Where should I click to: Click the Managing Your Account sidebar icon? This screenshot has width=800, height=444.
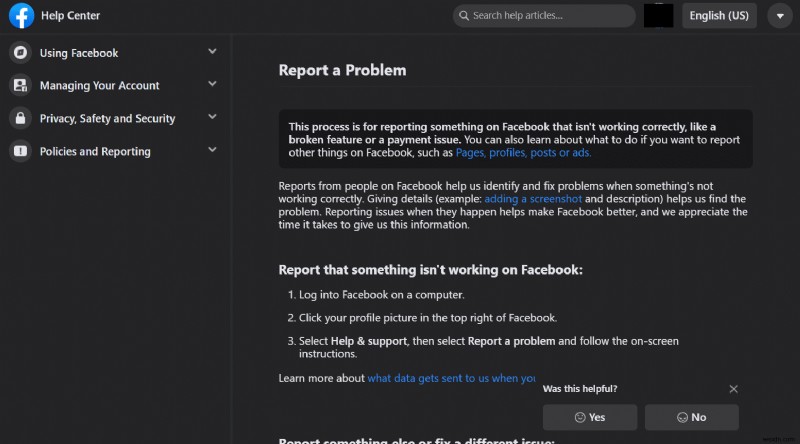[20, 85]
